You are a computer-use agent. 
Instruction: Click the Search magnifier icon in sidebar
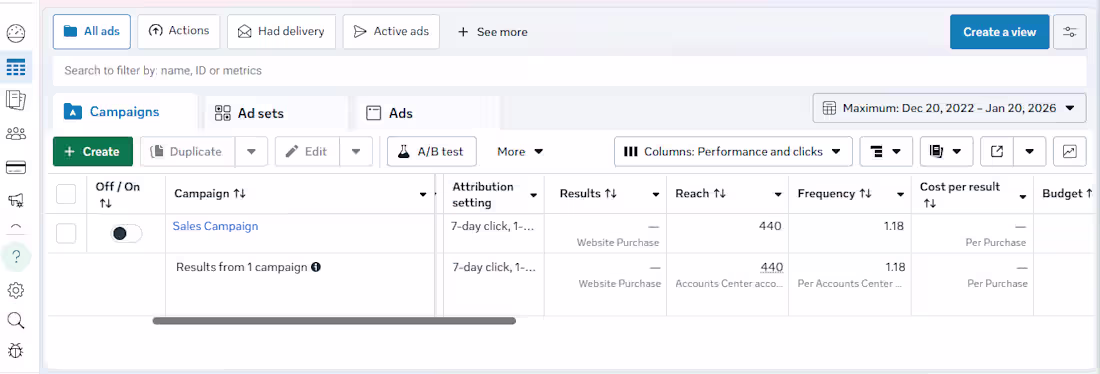[15, 321]
